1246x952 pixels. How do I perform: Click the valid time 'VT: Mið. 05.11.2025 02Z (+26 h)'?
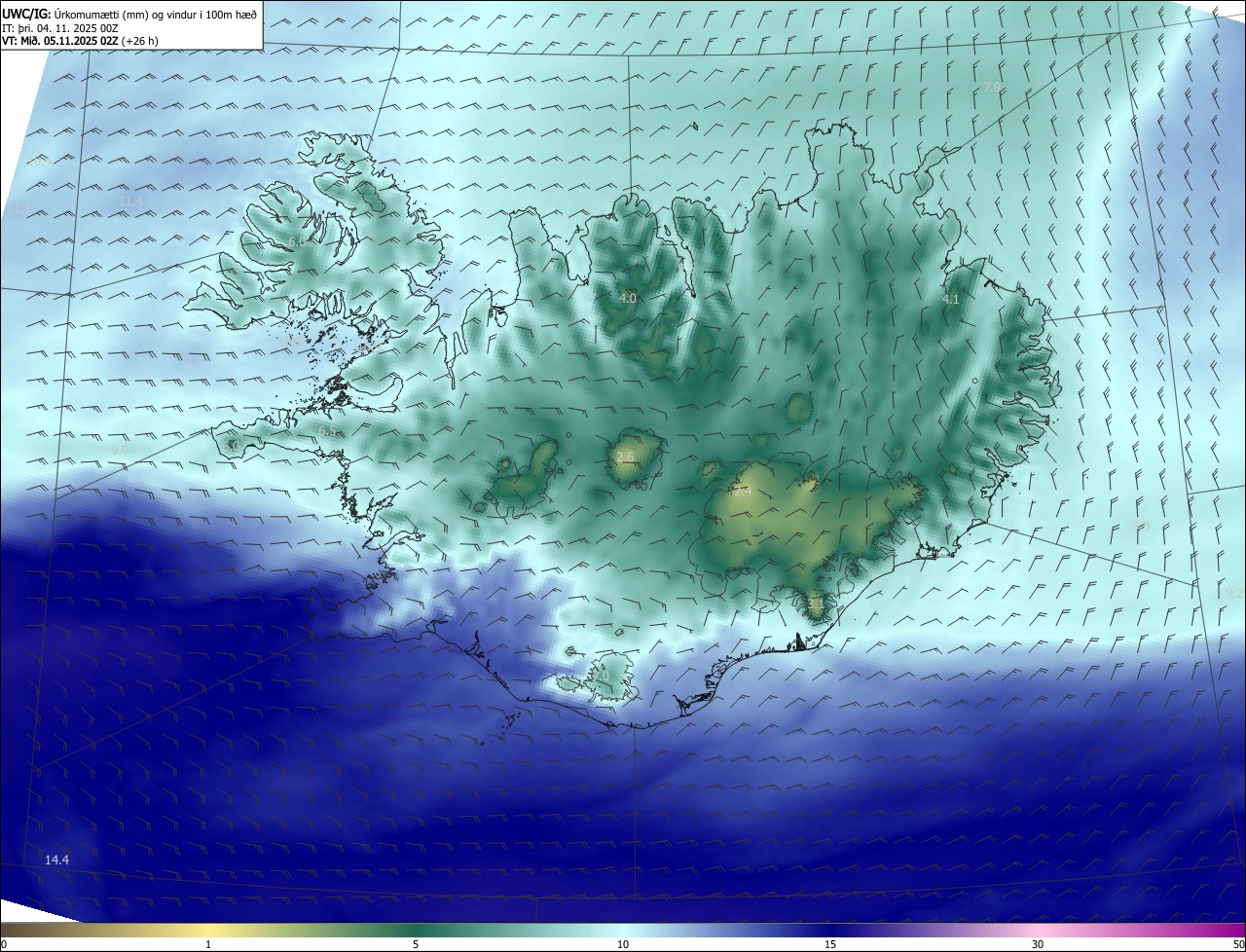pyautogui.click(x=80, y=41)
